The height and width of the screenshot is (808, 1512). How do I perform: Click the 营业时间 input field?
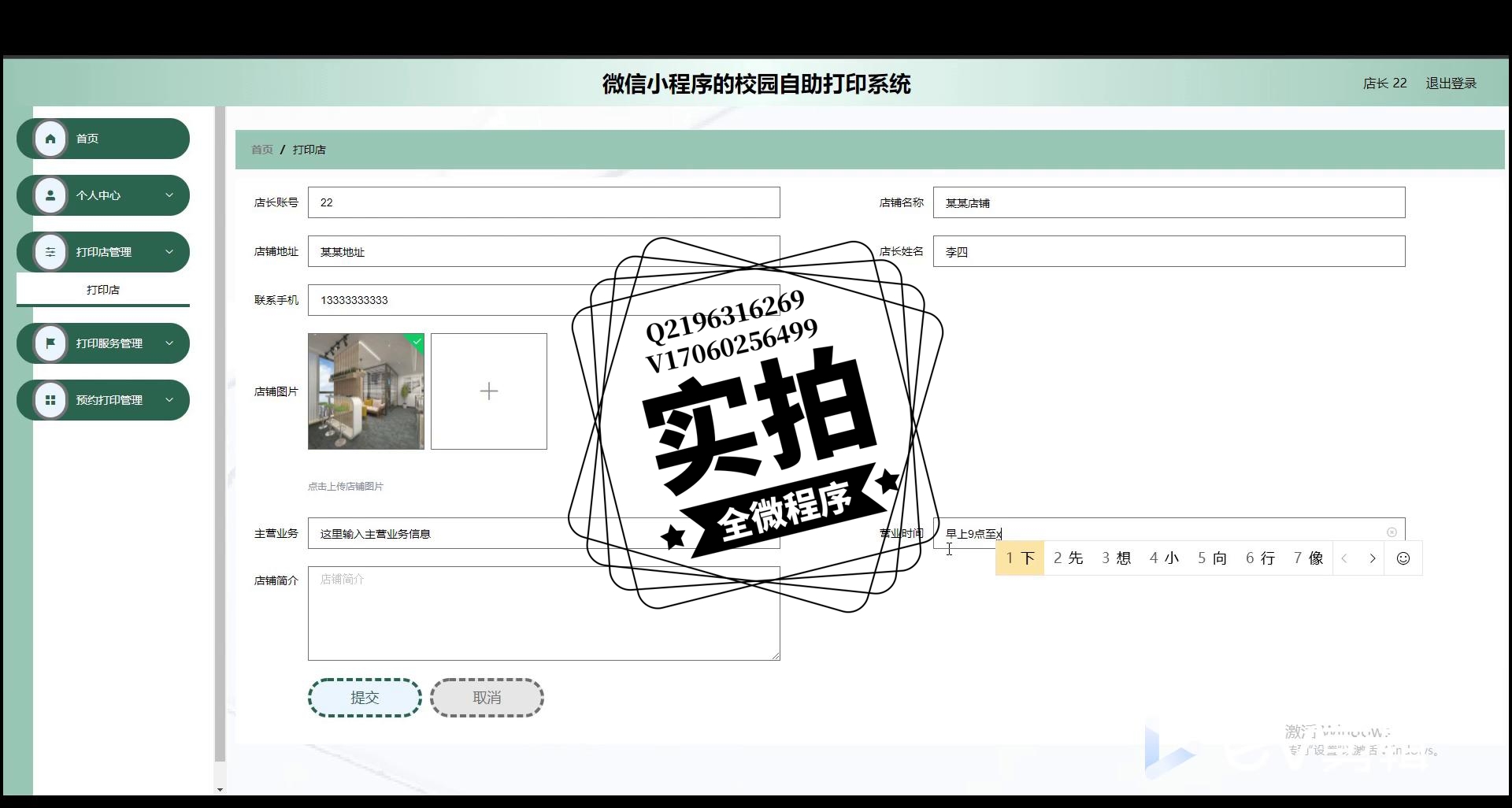click(x=1169, y=533)
